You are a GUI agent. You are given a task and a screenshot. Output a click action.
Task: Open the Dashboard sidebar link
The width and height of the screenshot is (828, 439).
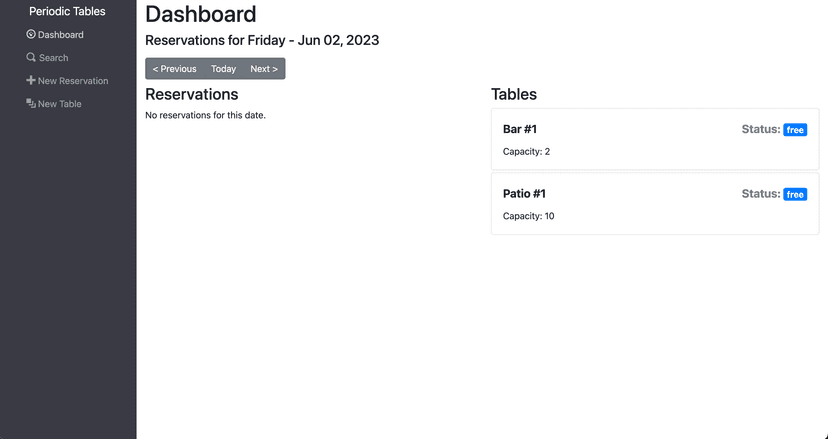(x=60, y=35)
